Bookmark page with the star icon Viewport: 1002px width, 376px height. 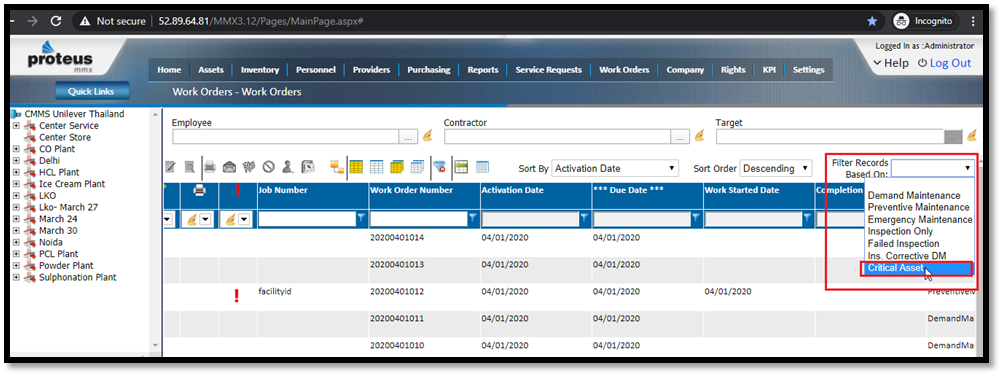point(872,21)
